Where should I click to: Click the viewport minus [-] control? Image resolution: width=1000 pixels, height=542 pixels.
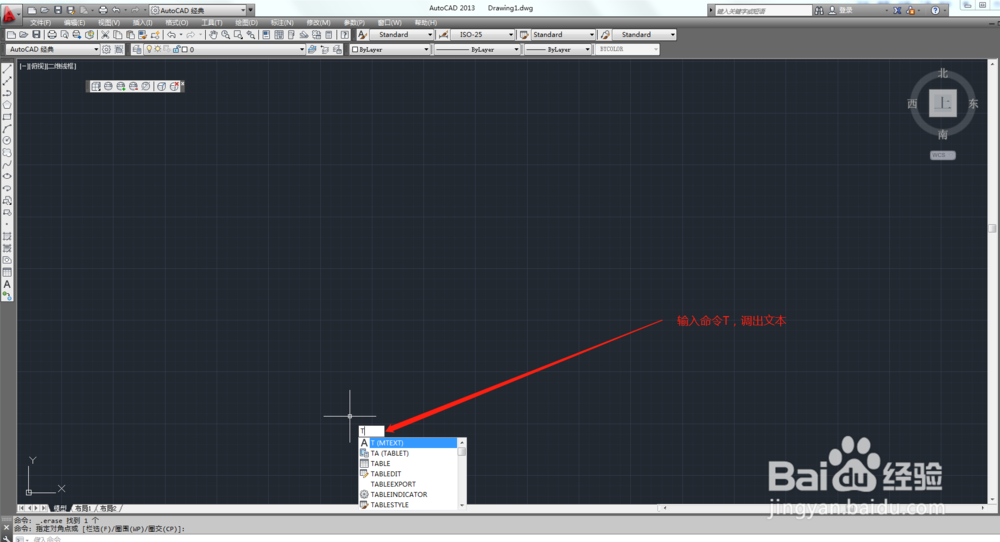(x=24, y=66)
